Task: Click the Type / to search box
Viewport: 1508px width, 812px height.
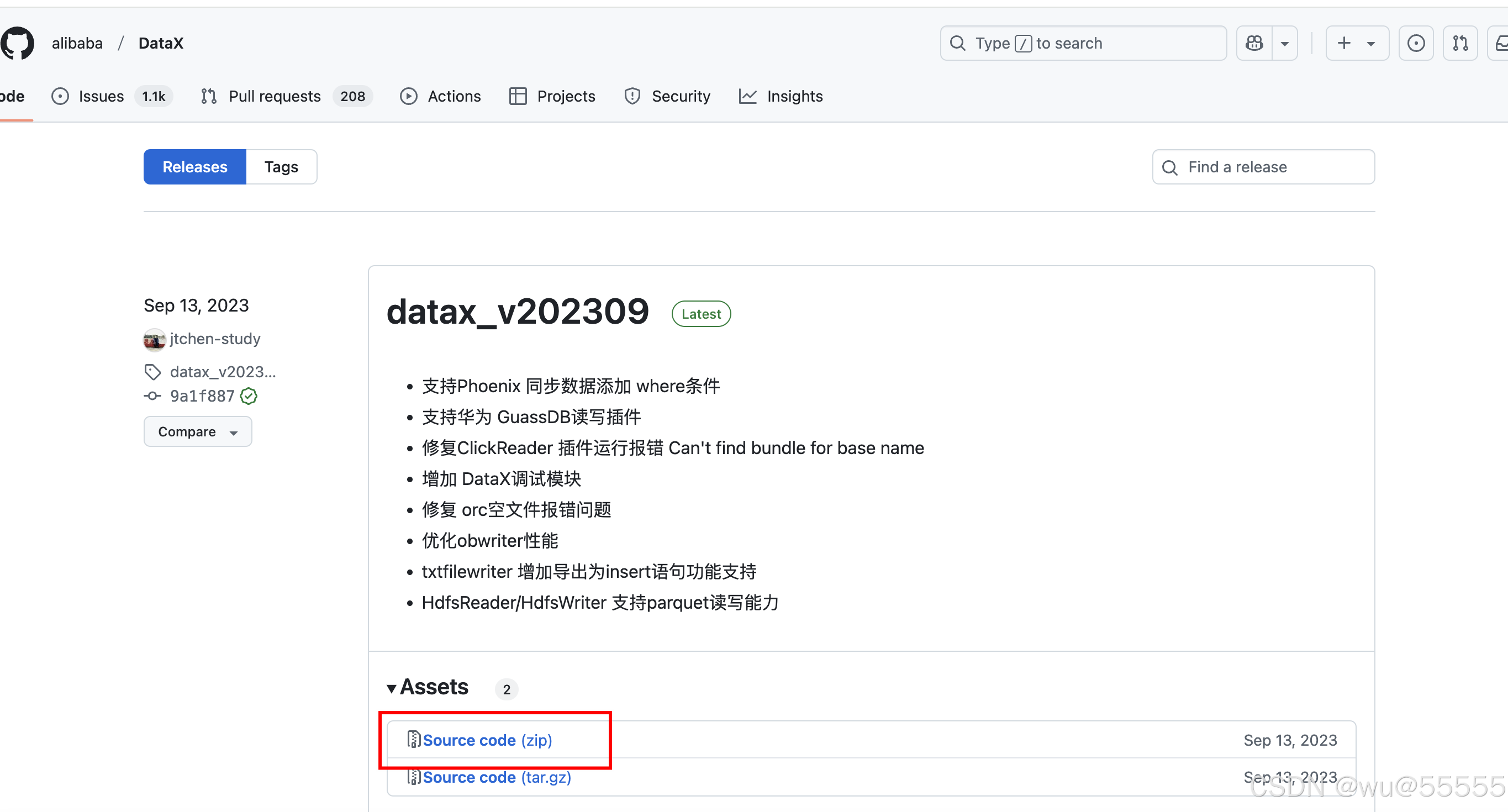Action: [x=1083, y=43]
